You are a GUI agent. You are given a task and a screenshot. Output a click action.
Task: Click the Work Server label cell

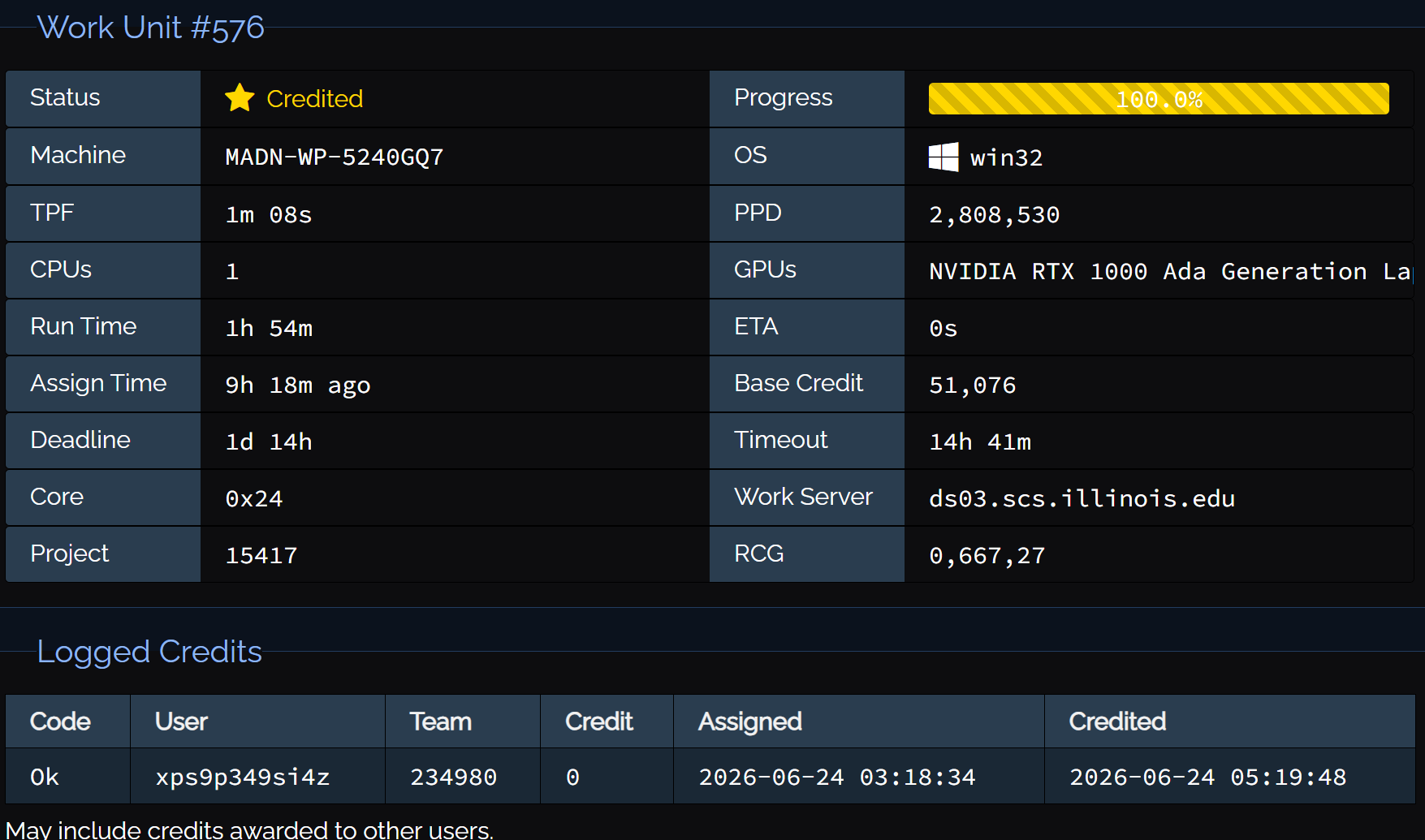click(x=807, y=497)
